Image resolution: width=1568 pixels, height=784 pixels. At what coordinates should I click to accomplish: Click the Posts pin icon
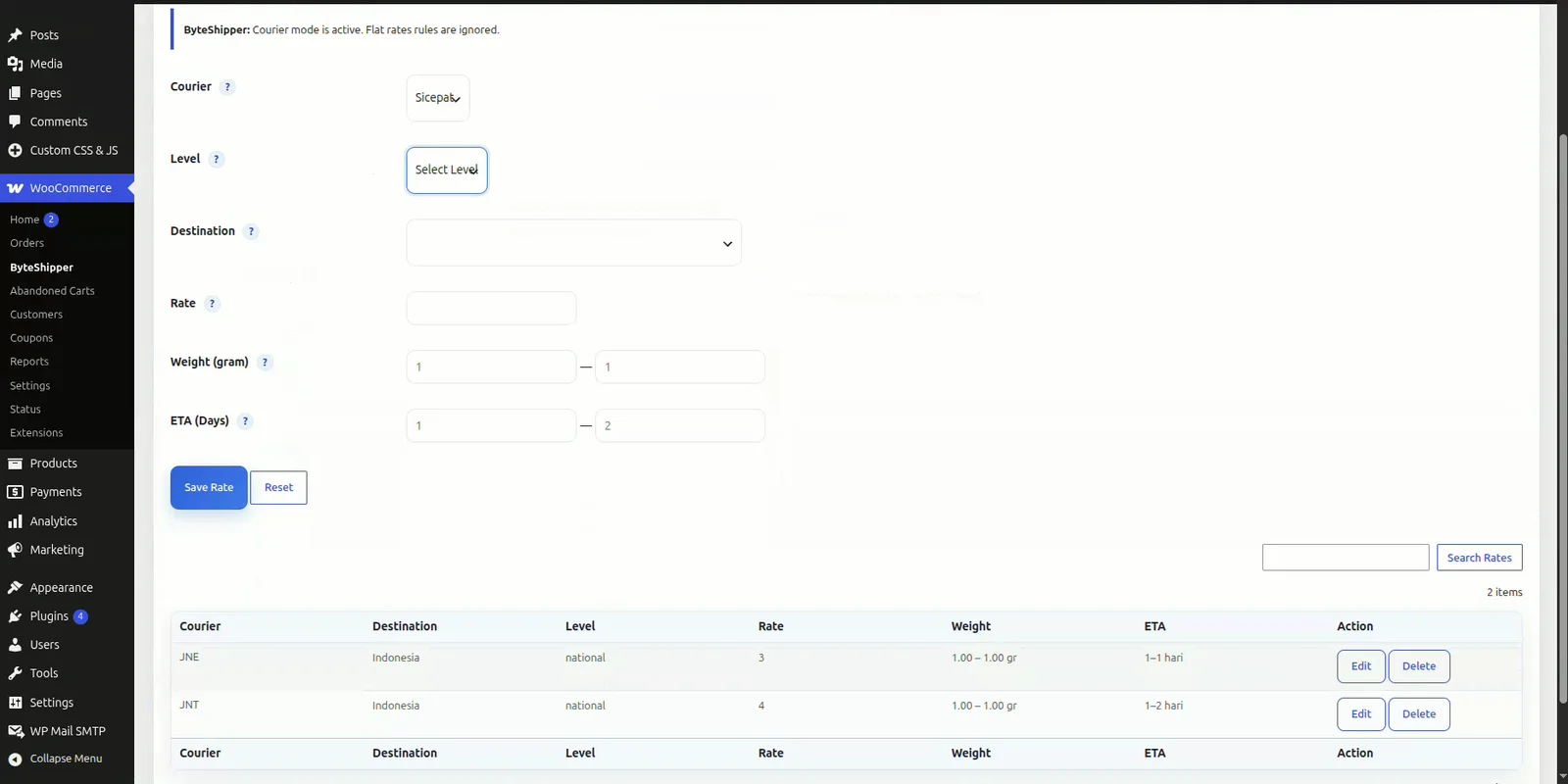[x=15, y=35]
